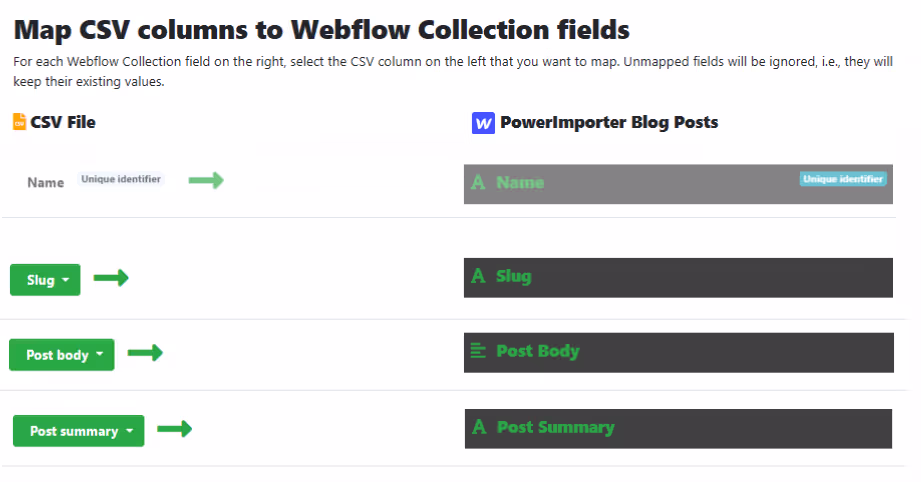Click the green arrow next to Post body dropdown
921x482 pixels.
coord(145,353)
